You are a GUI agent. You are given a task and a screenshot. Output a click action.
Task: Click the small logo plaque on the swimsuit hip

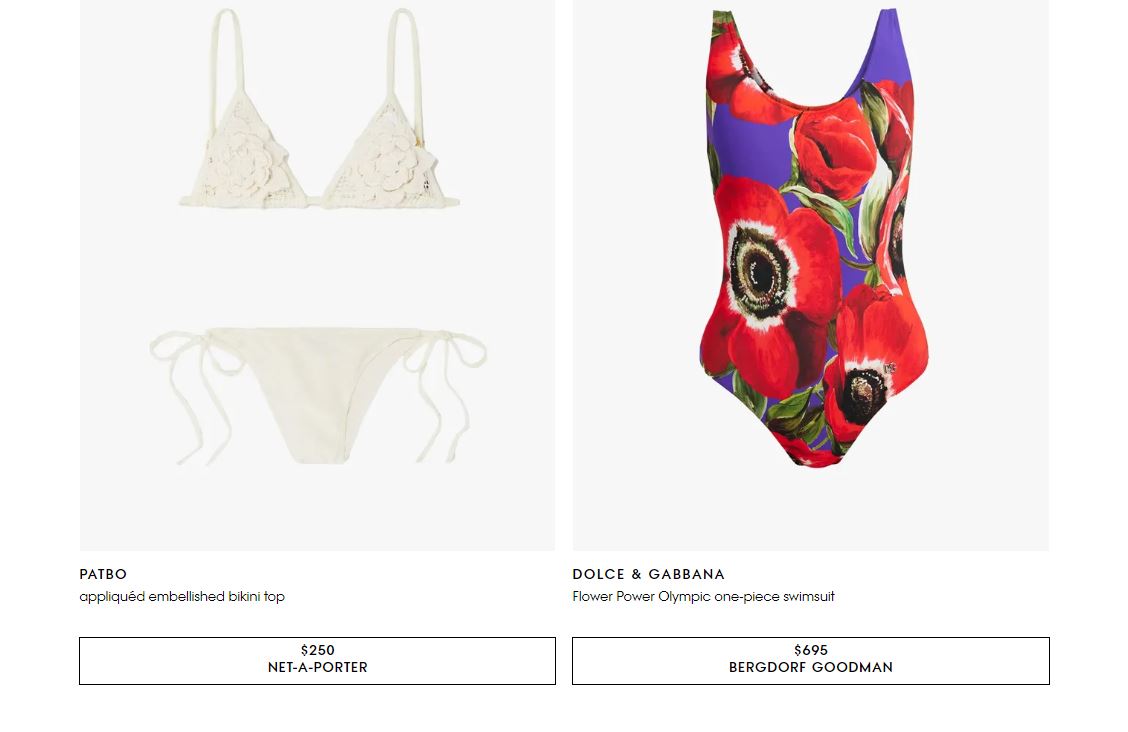(x=890, y=369)
